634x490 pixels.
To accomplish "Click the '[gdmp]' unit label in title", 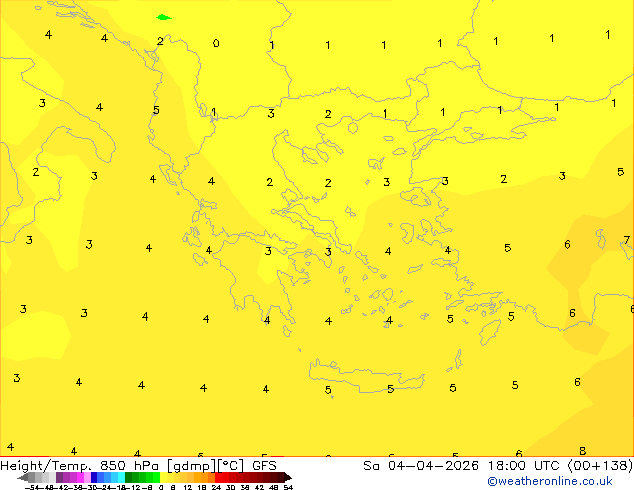I will pos(191,466).
